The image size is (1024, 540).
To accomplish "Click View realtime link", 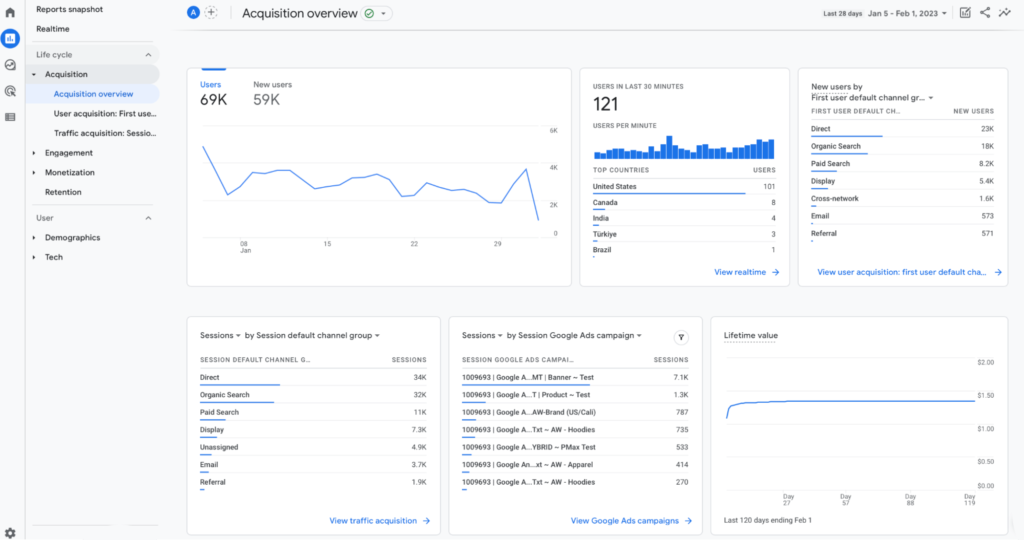I will coord(746,272).
